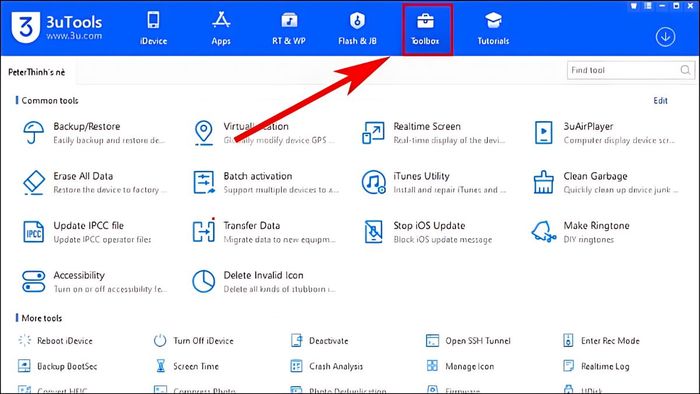Viewport: 700px width, 394px height.
Task: Click Backup BootSec icon
Action: [x=24, y=366]
